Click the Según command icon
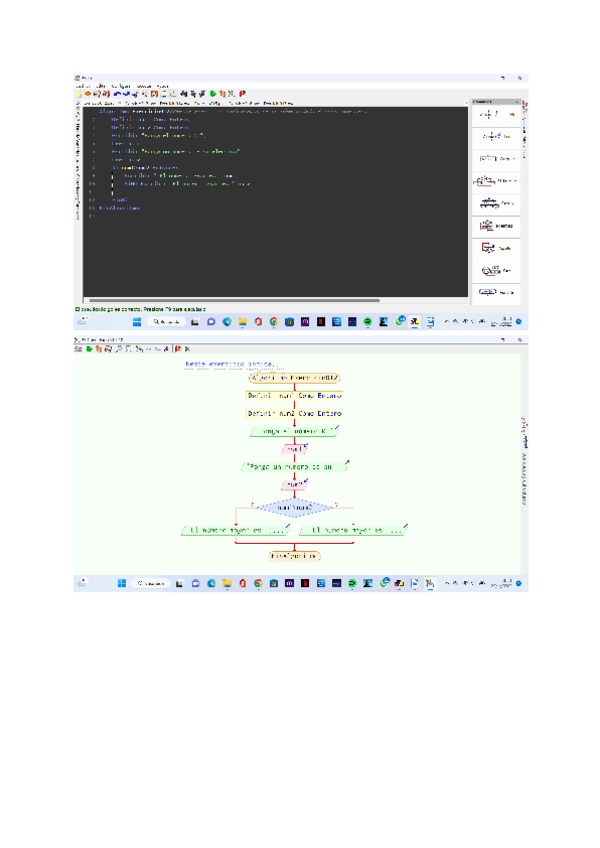Viewport: 600px width, 848px height. [x=496, y=203]
